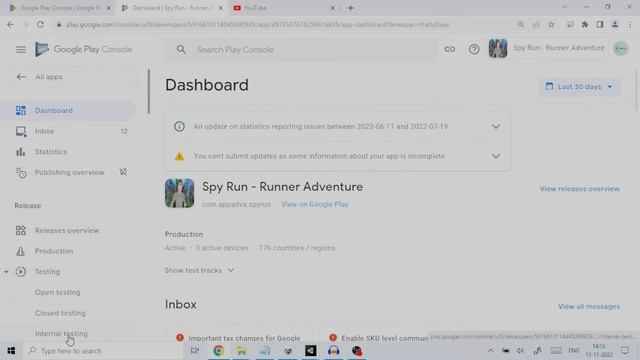640x360 pixels.
Task: Open Production in the sidebar
Action: point(68,251)
